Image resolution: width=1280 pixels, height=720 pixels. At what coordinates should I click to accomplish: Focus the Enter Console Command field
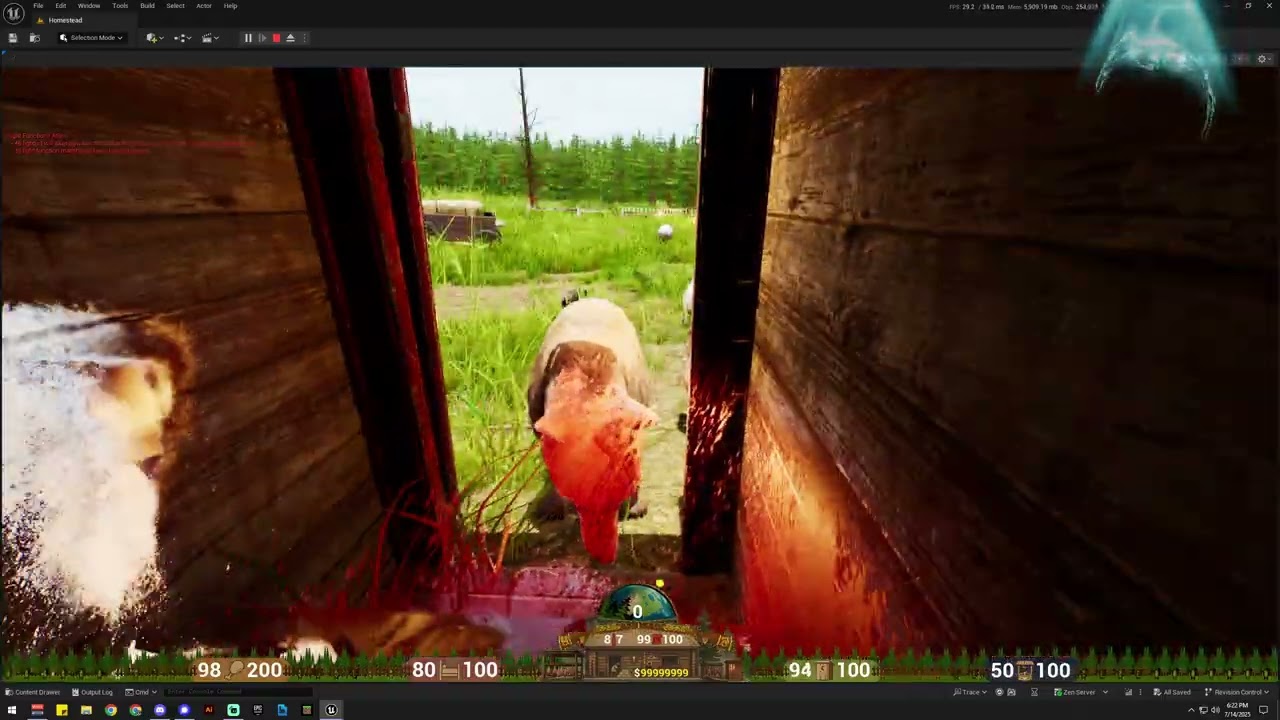tap(238, 692)
